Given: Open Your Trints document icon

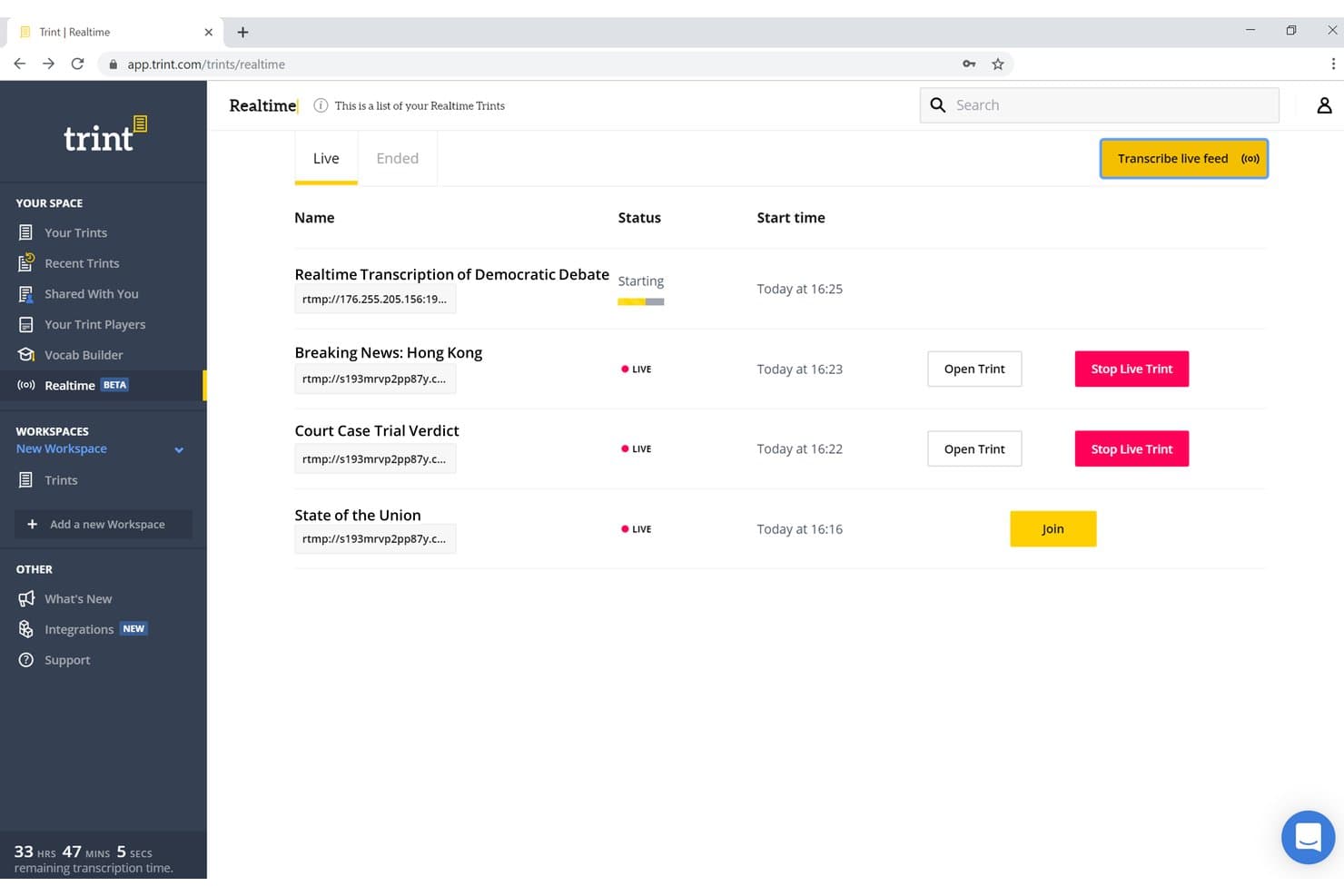Looking at the screenshot, I should 25,232.
